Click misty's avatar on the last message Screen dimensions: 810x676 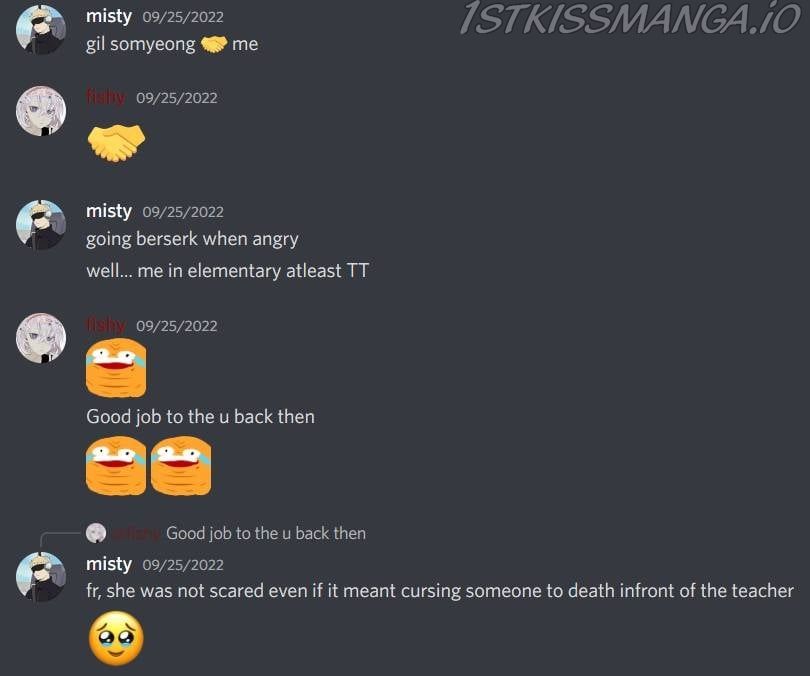tap(41, 577)
